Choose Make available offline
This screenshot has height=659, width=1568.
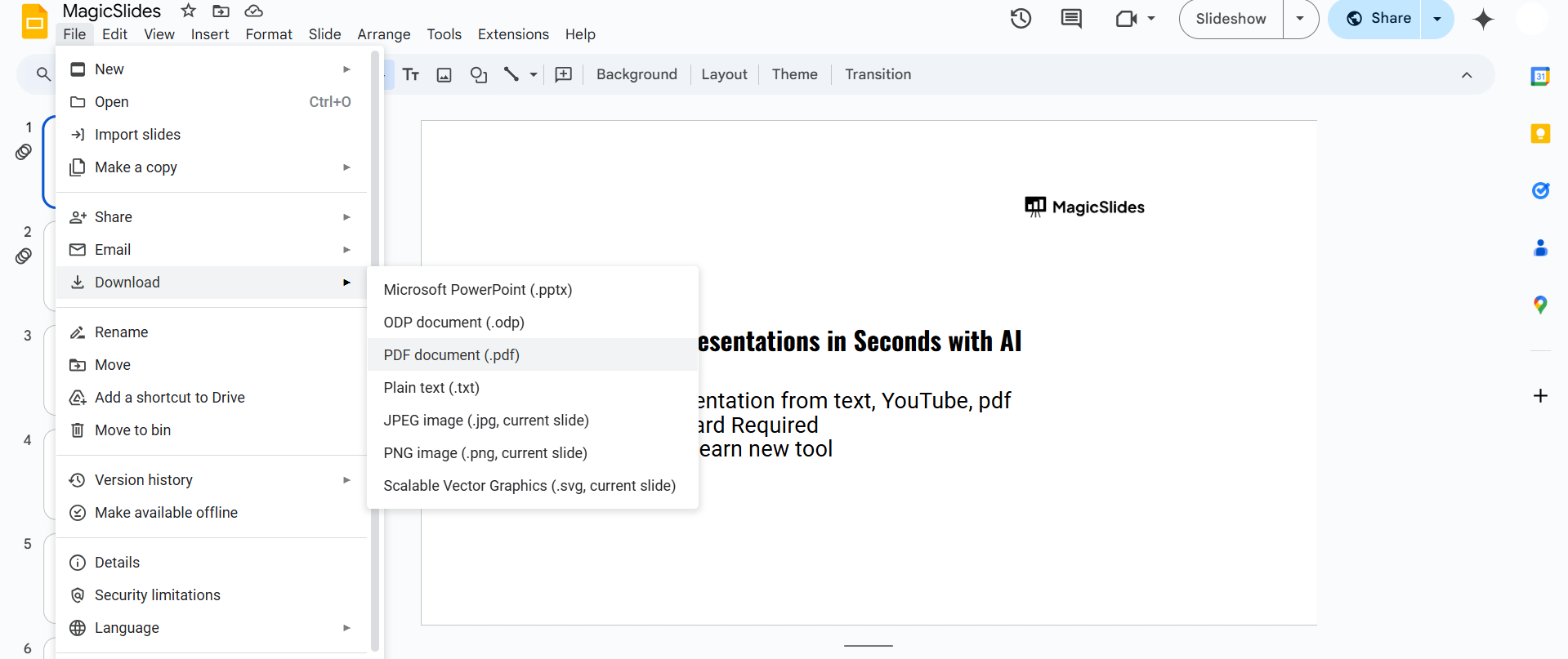[212, 513]
